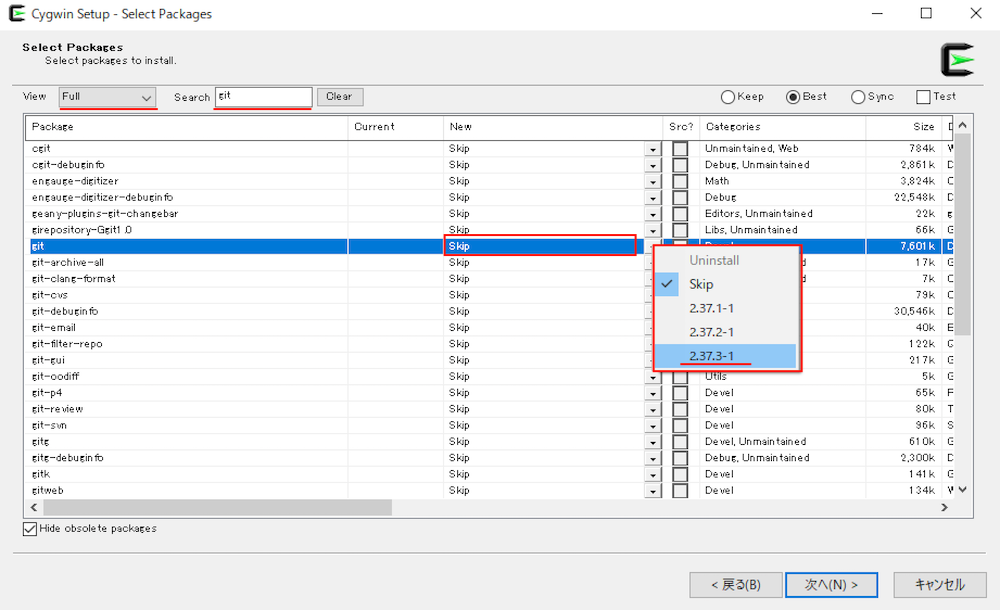Image resolution: width=1000 pixels, height=610 pixels.
Task: Open version dropdown for engauge-digitizer
Action: pyautogui.click(x=653, y=182)
